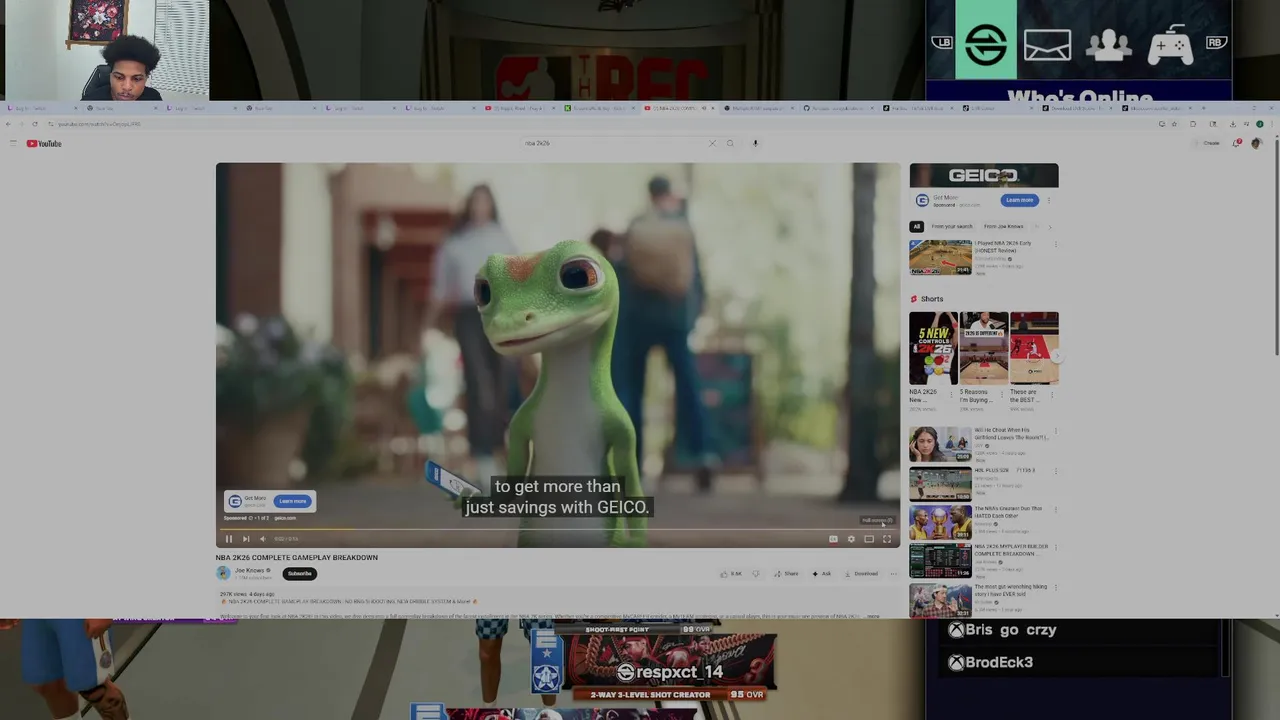Viewport: 1280px width, 720px height.
Task: Open options for sidebar GEICO ad
Action: [1048, 200]
